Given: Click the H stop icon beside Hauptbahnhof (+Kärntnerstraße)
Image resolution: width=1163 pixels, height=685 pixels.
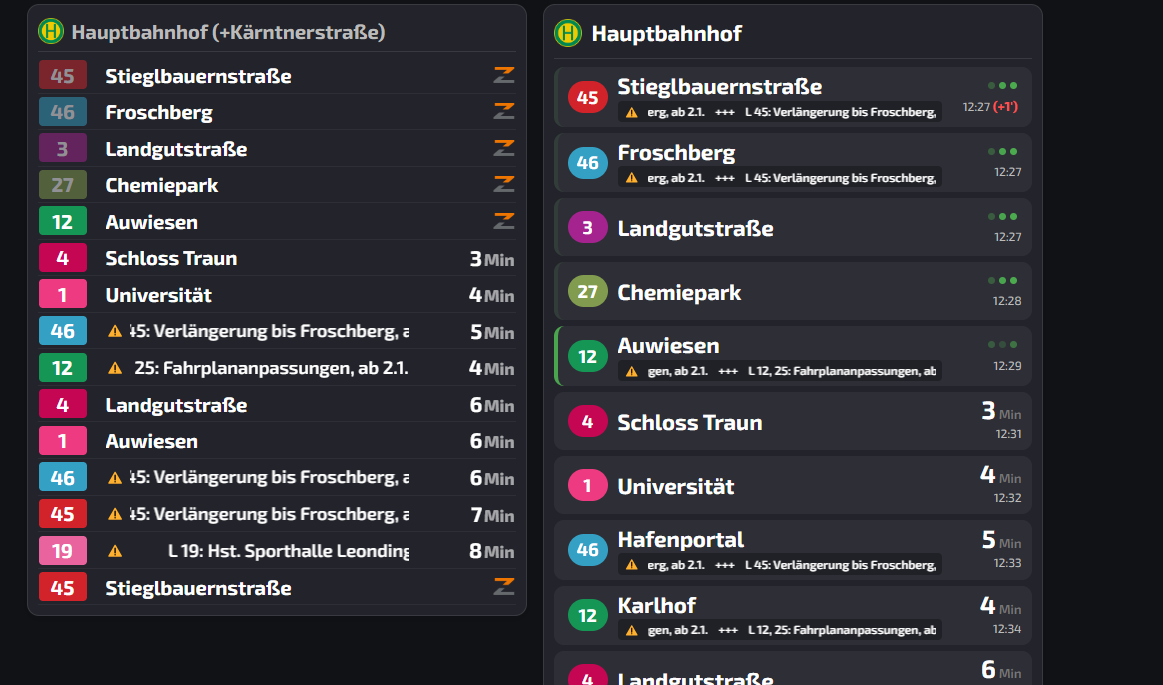Looking at the screenshot, I should (51, 31).
